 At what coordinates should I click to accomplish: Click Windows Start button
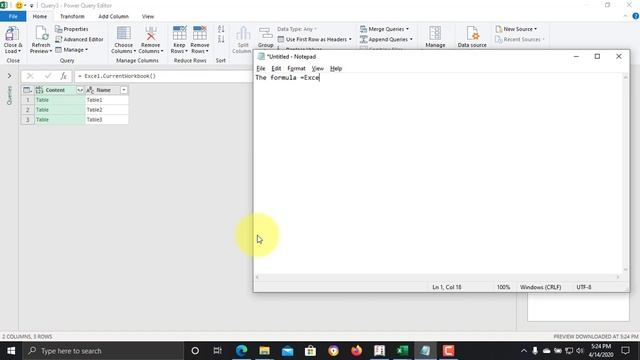pyautogui.click(x=11, y=351)
